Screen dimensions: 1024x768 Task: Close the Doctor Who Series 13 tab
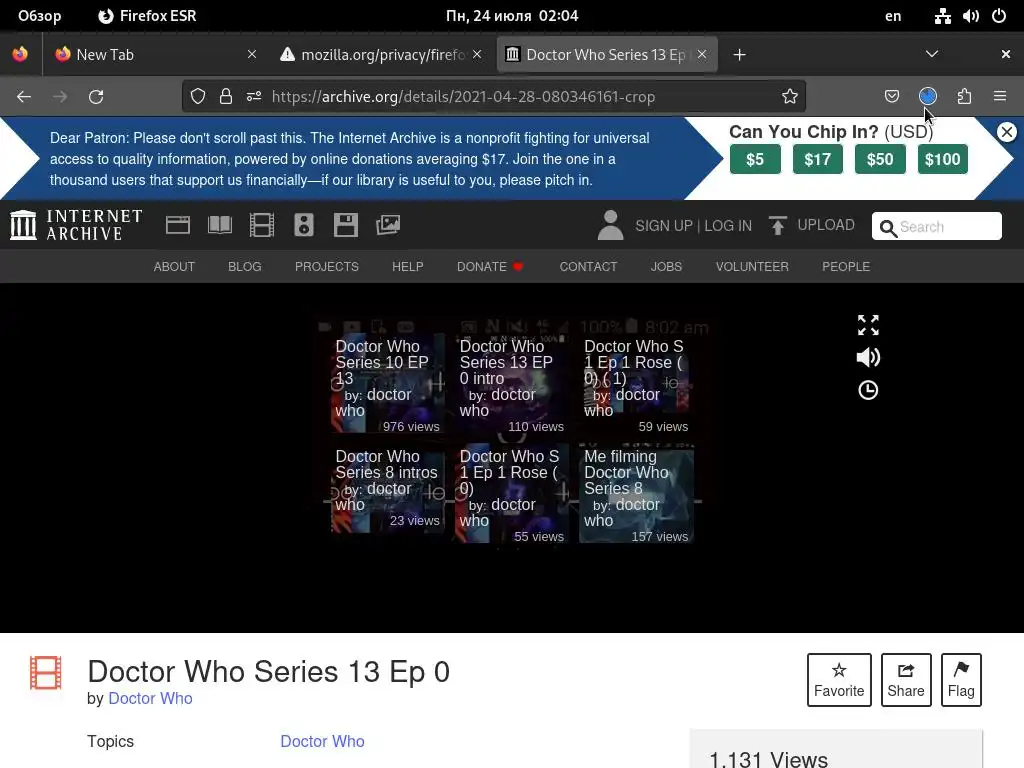(x=701, y=55)
